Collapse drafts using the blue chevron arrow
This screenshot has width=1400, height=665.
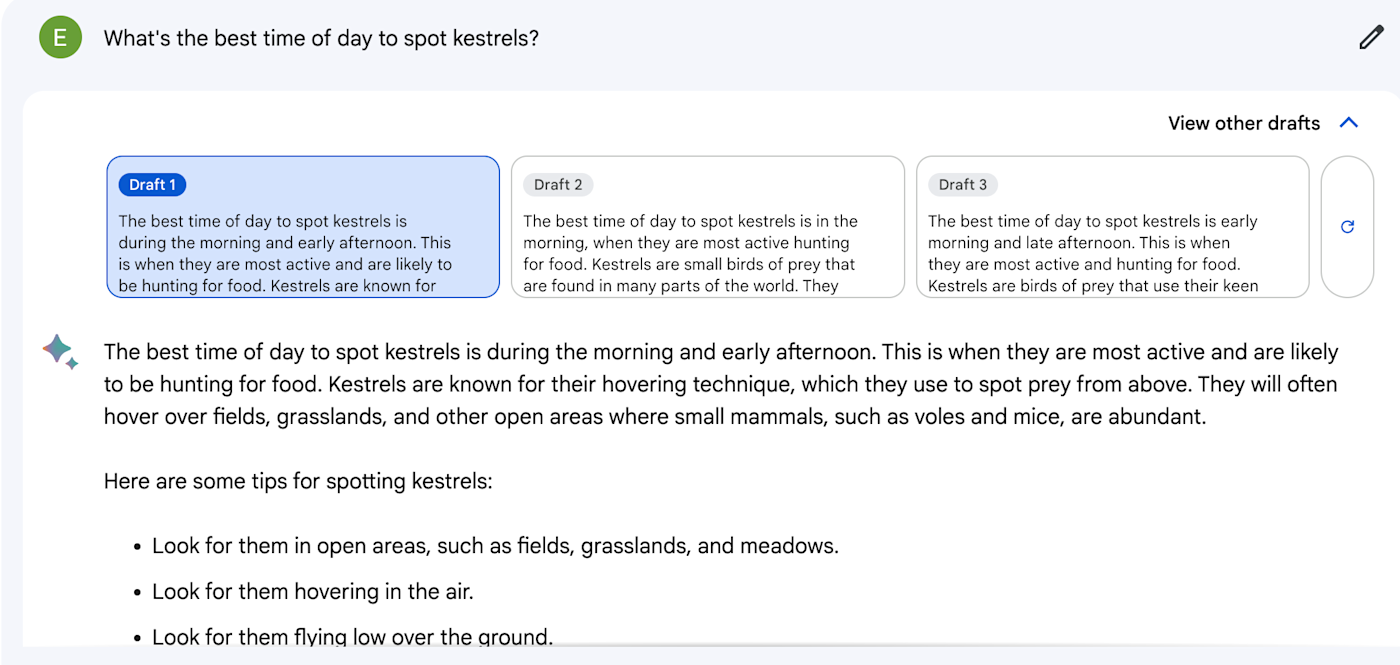1349,123
